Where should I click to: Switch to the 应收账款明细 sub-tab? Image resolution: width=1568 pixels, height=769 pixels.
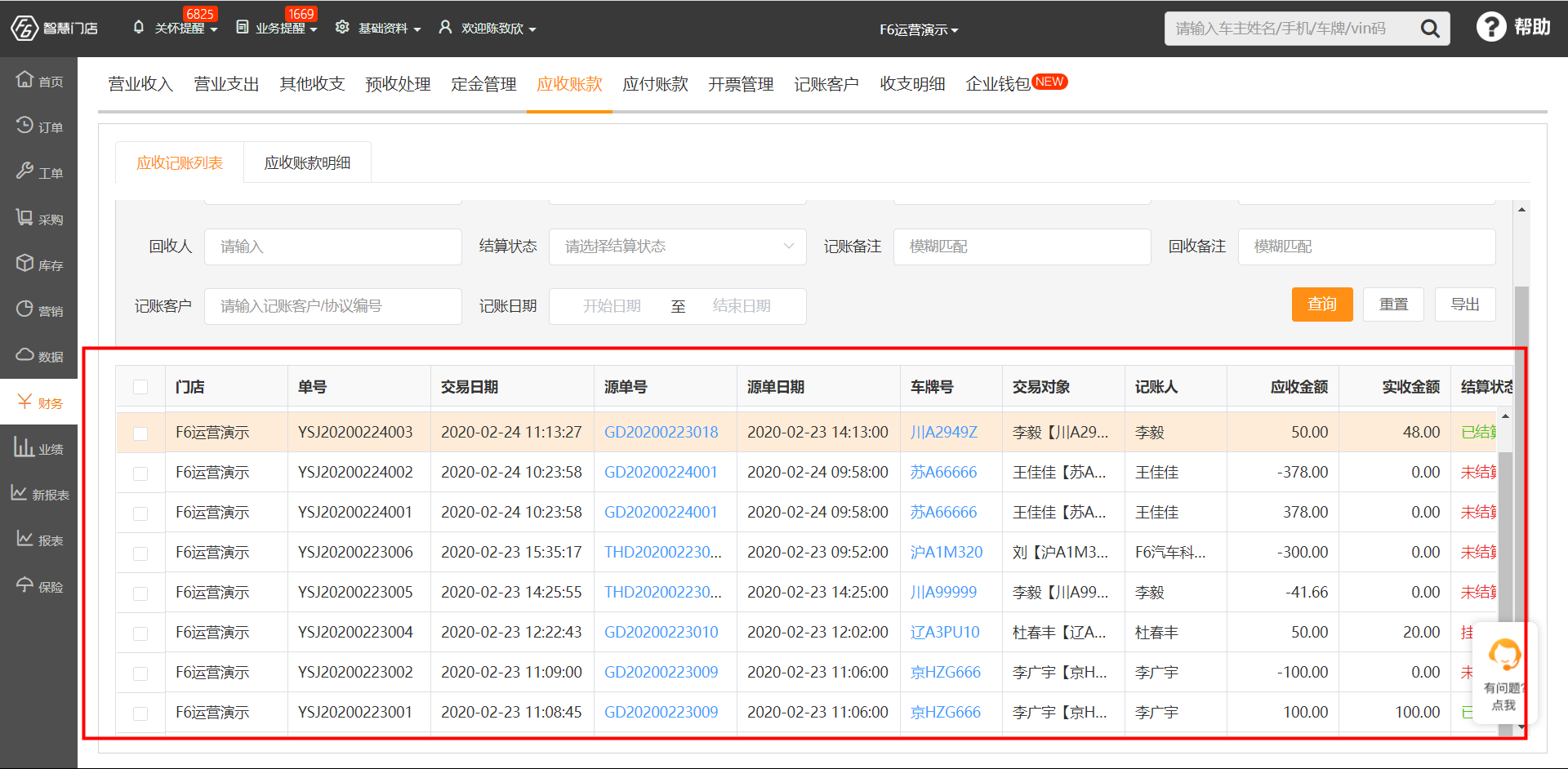(307, 162)
